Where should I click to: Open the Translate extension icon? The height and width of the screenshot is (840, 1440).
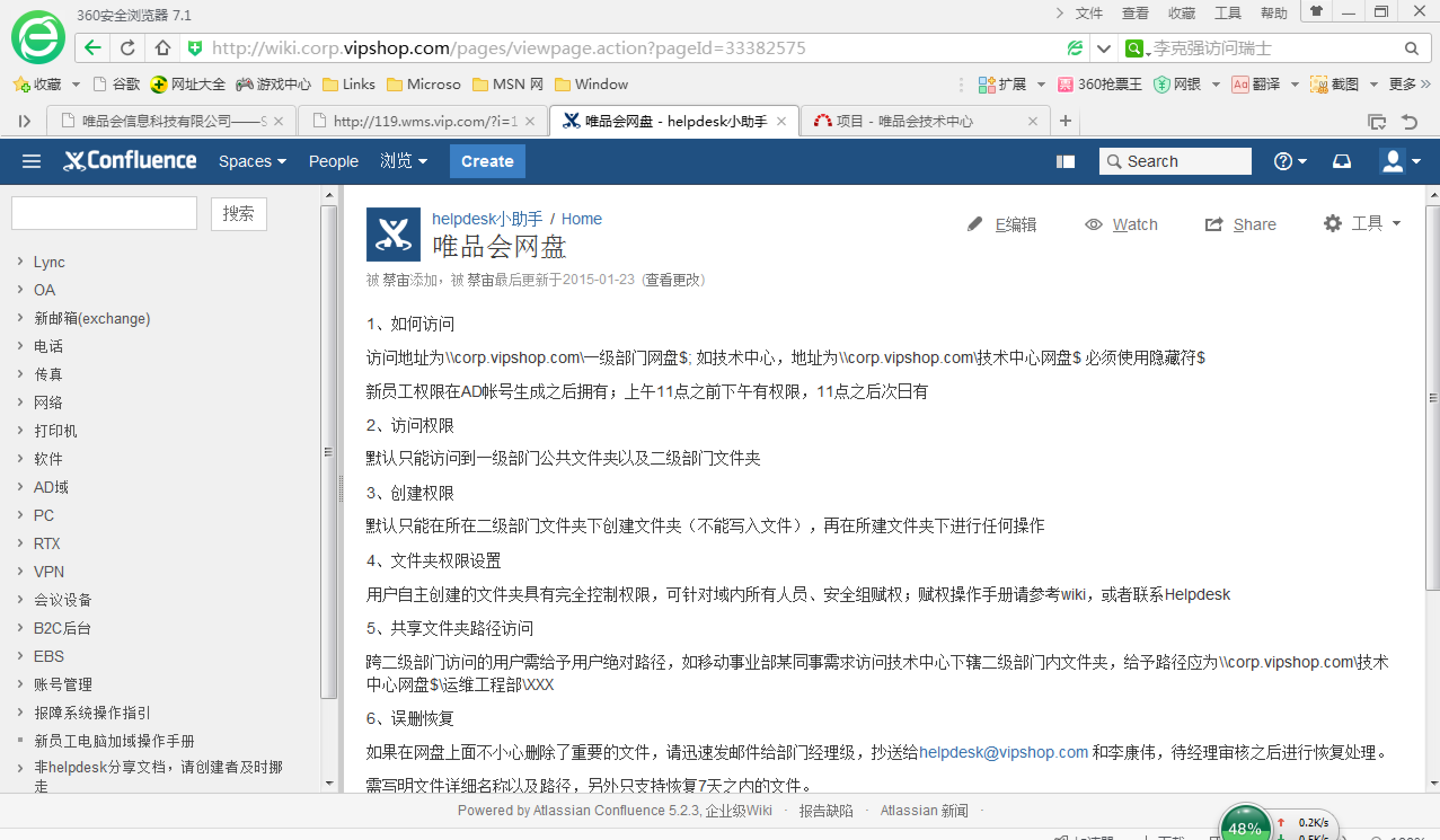click(x=1239, y=85)
